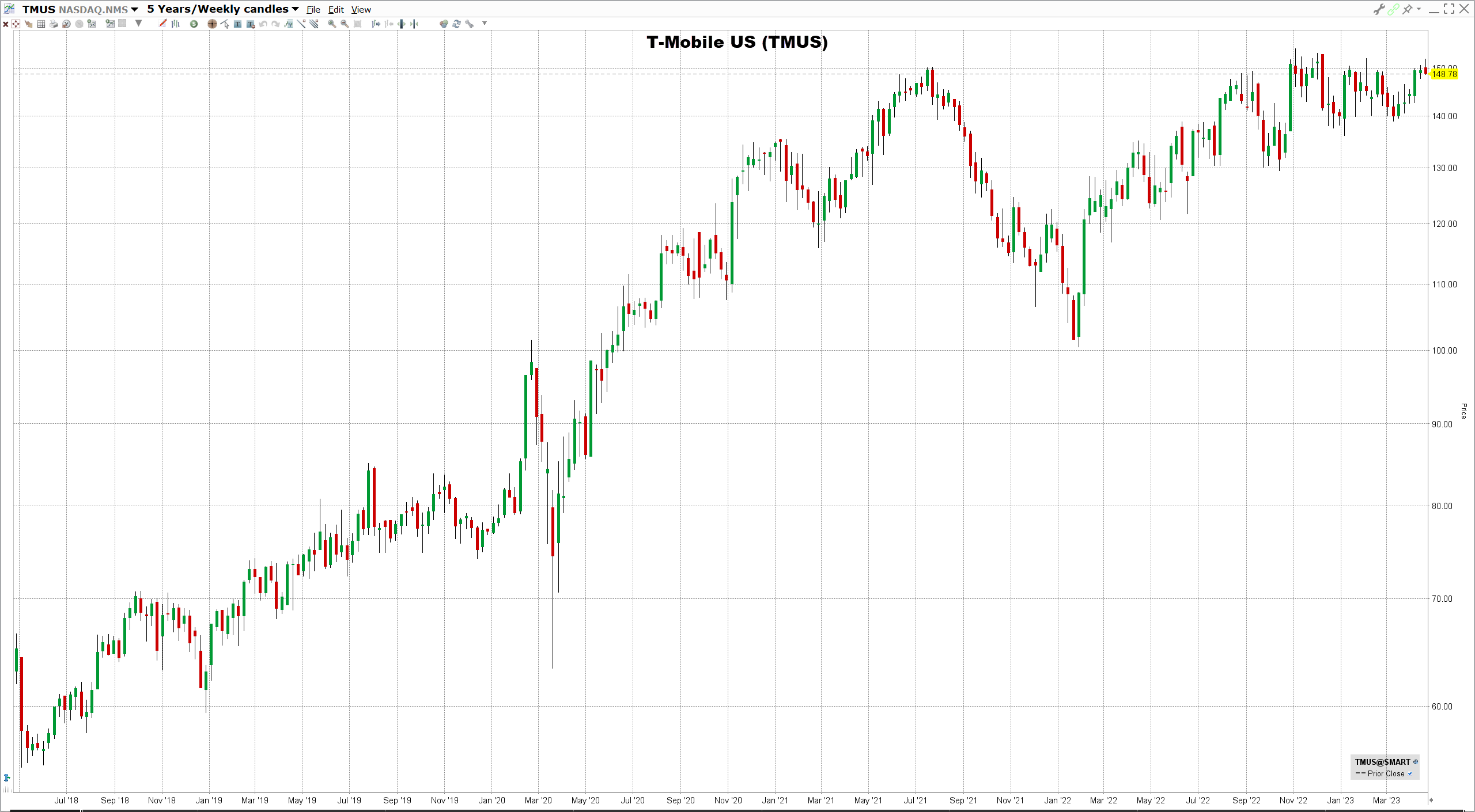The image size is (1475, 812).
Task: Click the add chart grid icon
Action: pos(92,24)
